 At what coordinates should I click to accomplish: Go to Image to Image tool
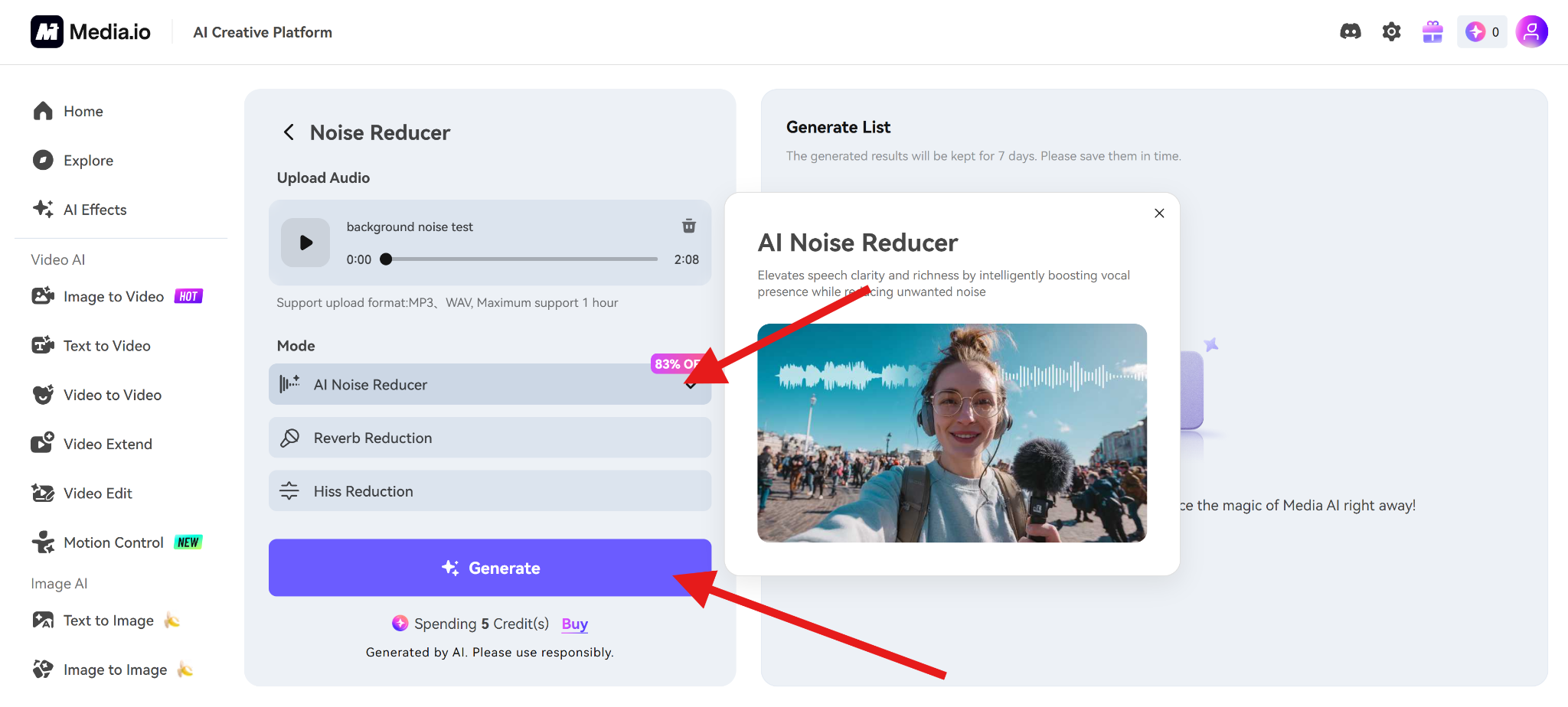(x=114, y=669)
